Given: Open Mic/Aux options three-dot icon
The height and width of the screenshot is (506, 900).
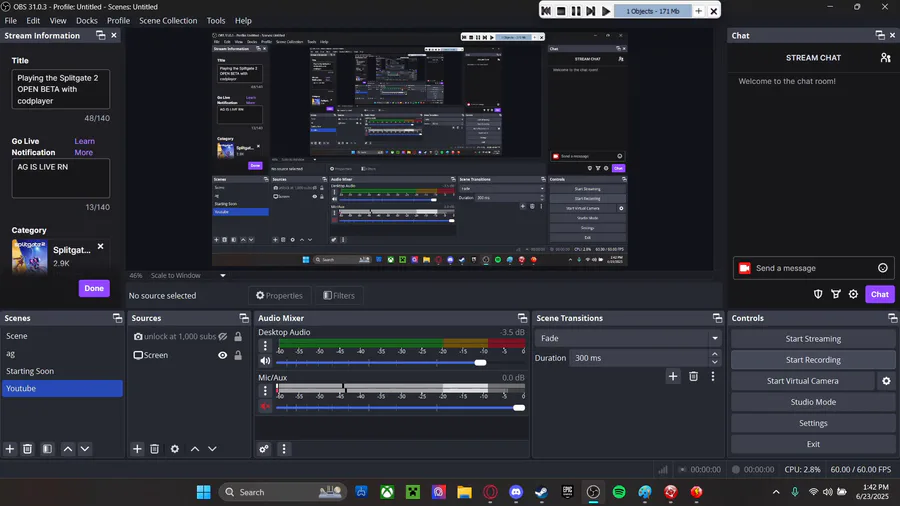Looking at the screenshot, I should [x=265, y=391].
